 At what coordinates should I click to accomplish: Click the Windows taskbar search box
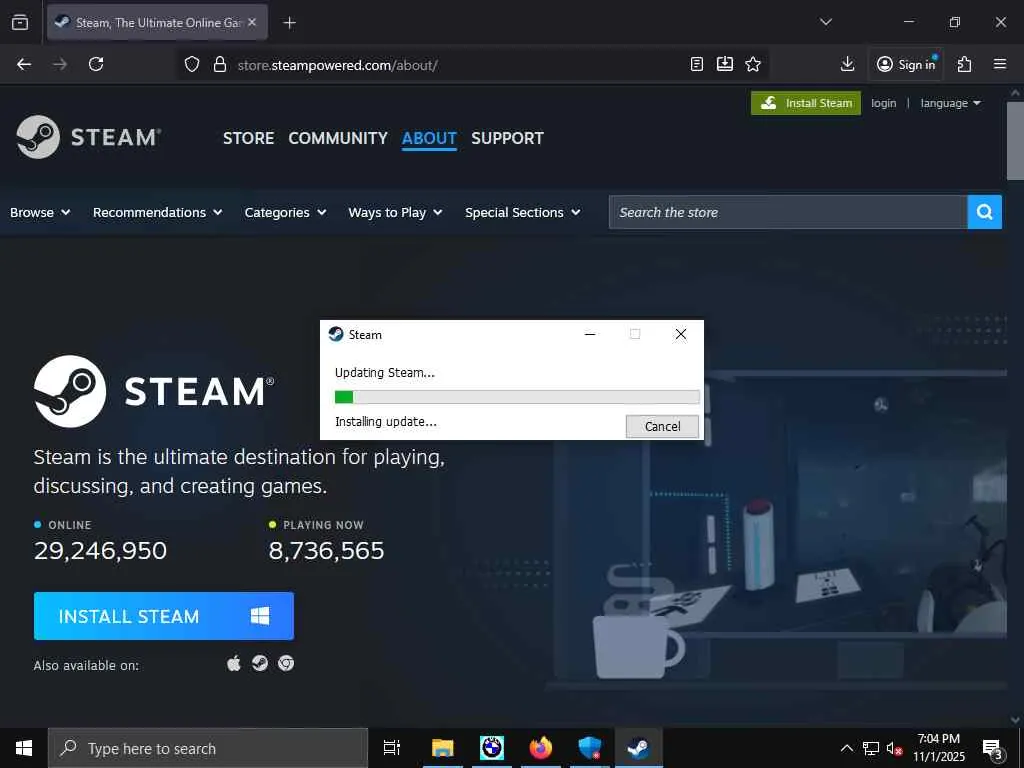[208, 748]
